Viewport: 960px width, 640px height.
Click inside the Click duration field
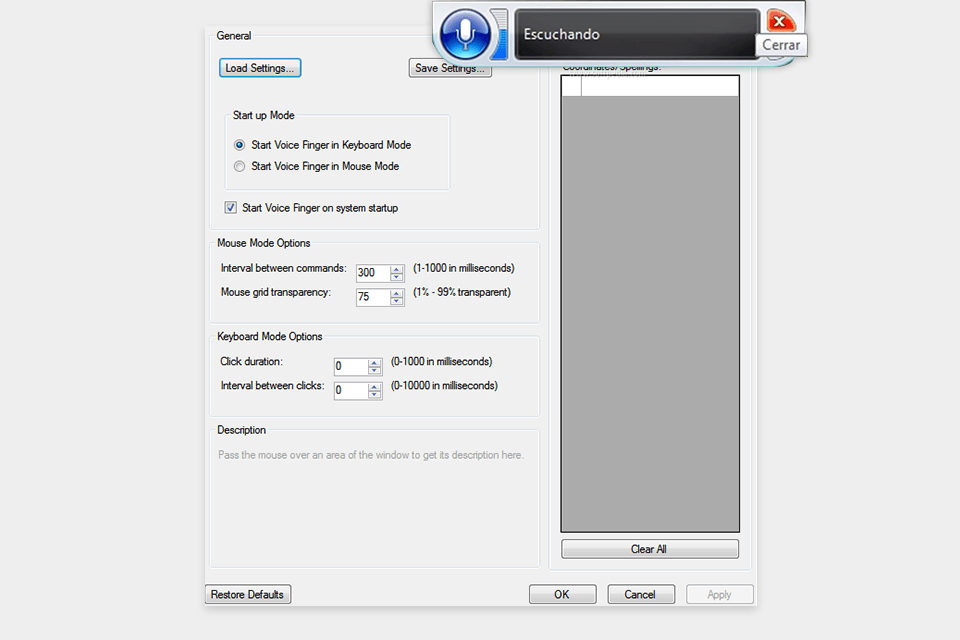coord(352,366)
